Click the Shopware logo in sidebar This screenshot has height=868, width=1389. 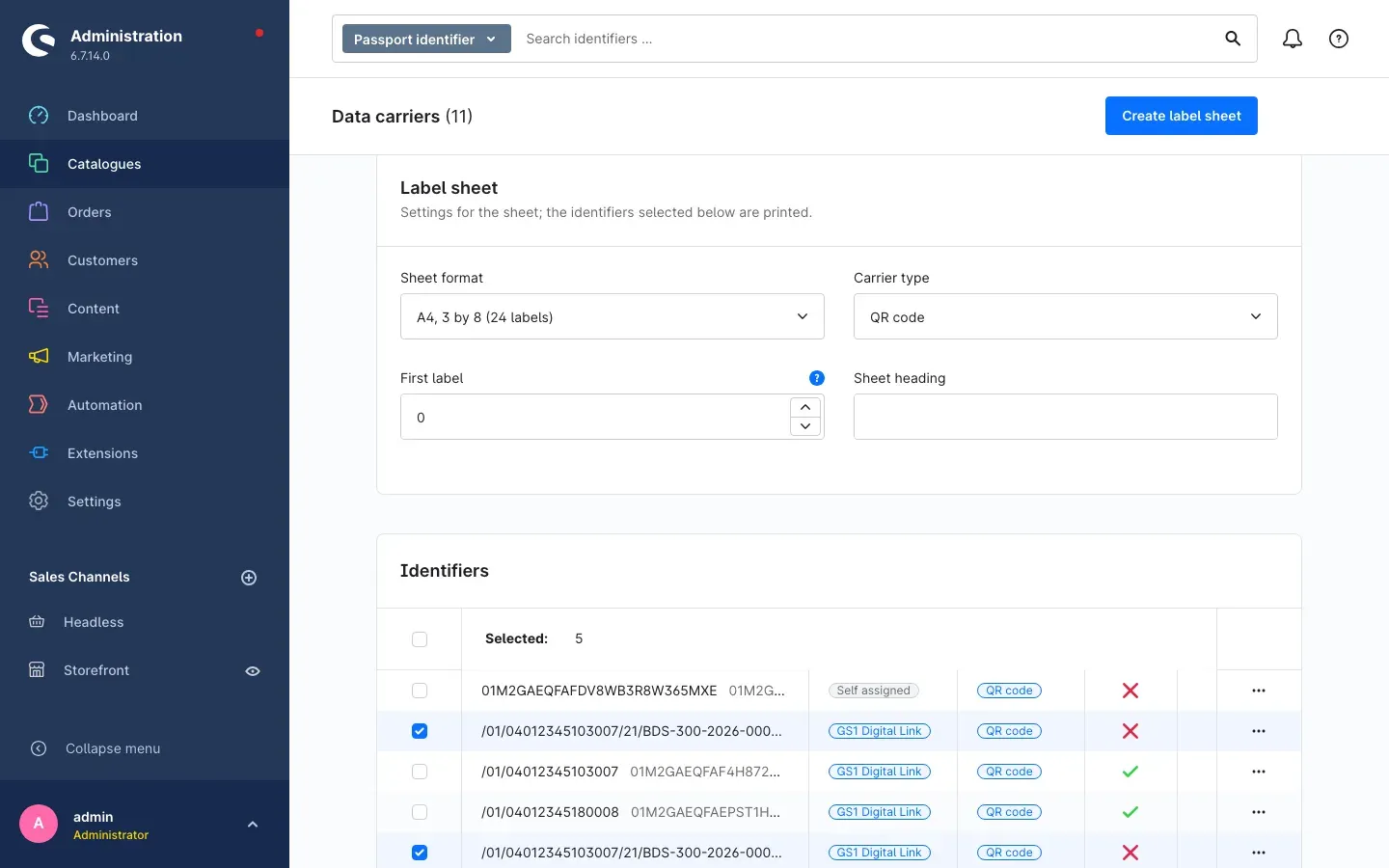[x=39, y=41]
